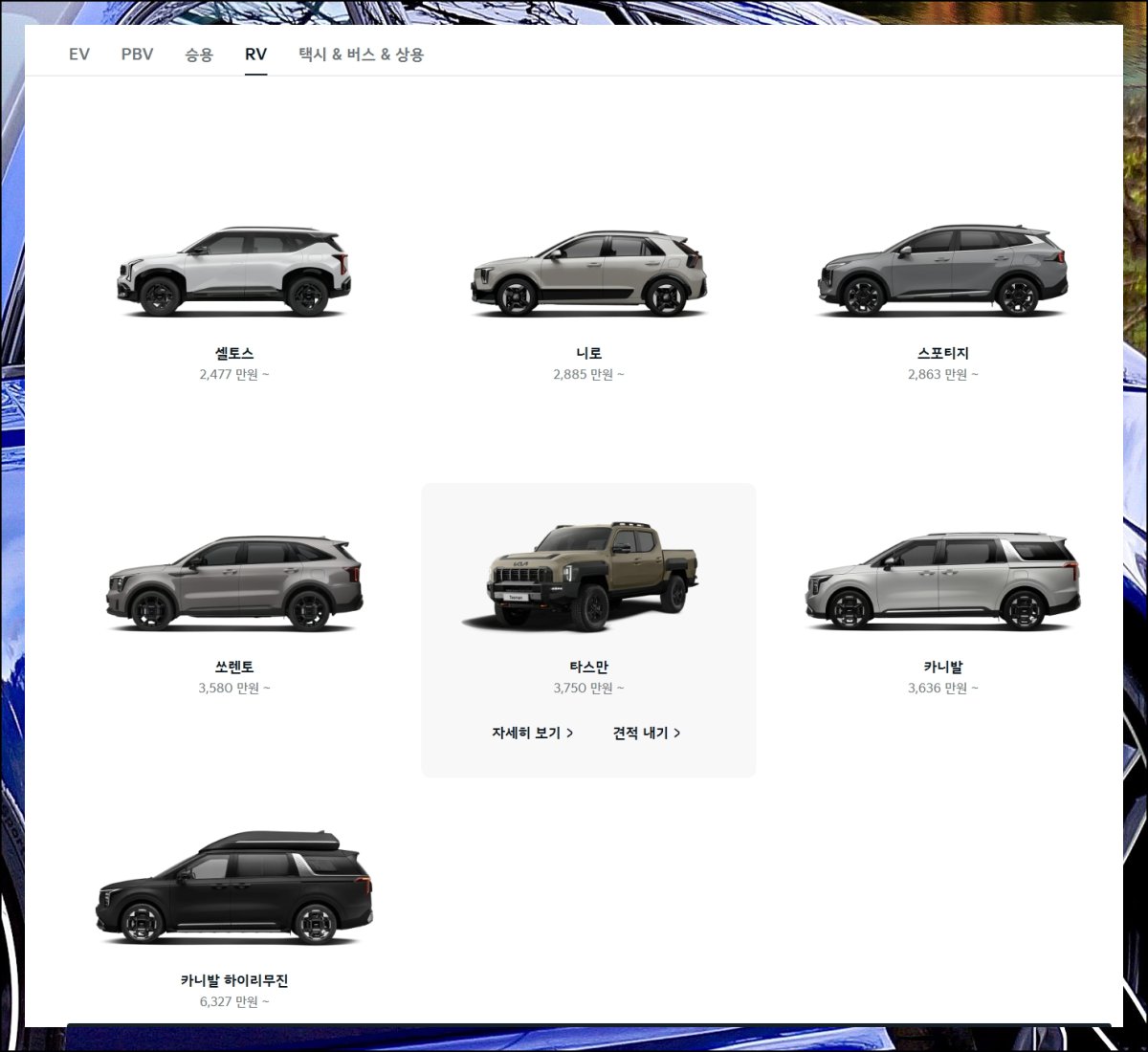
Task: Click the 2,477 만원 price
Action: point(234,375)
